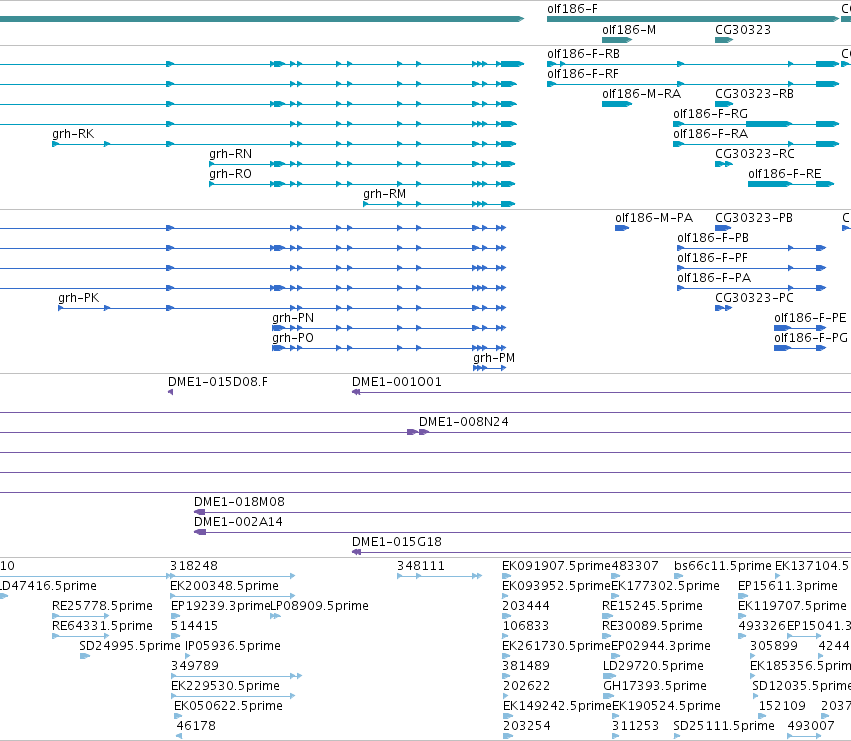Select the EP15611.3prime EST label
The height and width of the screenshot is (741, 851).
coord(788,586)
